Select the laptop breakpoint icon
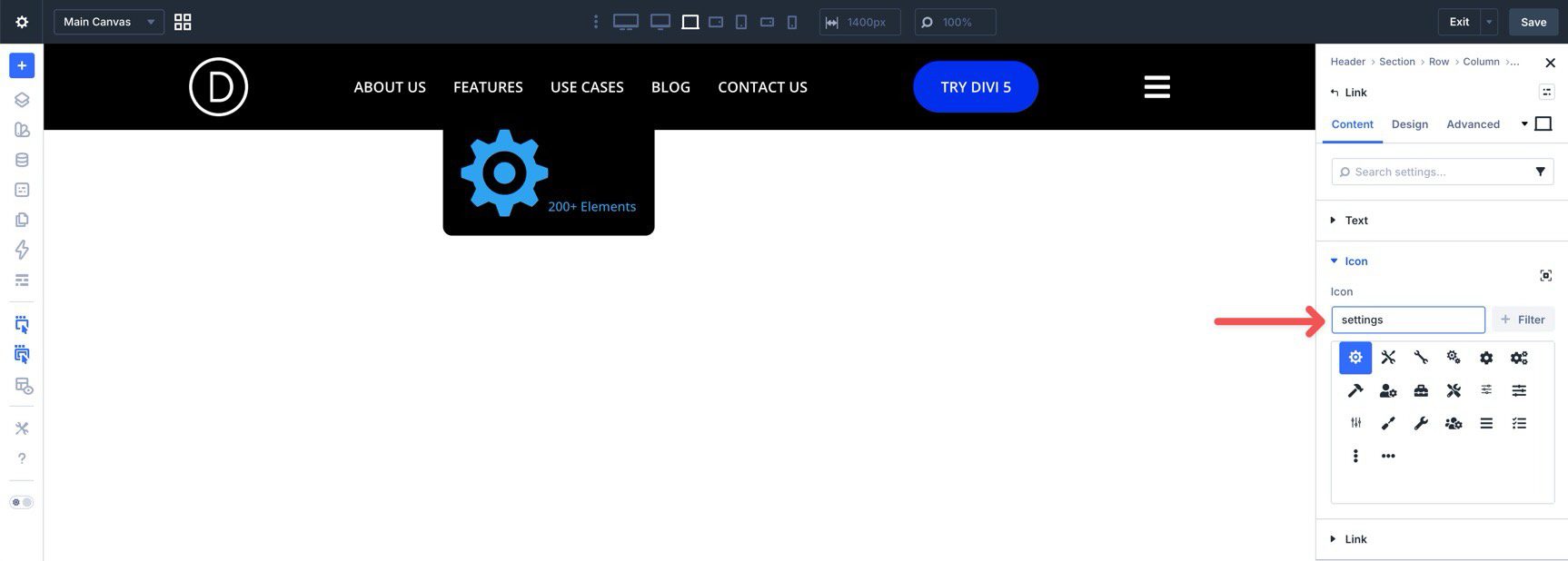This screenshot has width=1568, height=561. click(x=690, y=22)
